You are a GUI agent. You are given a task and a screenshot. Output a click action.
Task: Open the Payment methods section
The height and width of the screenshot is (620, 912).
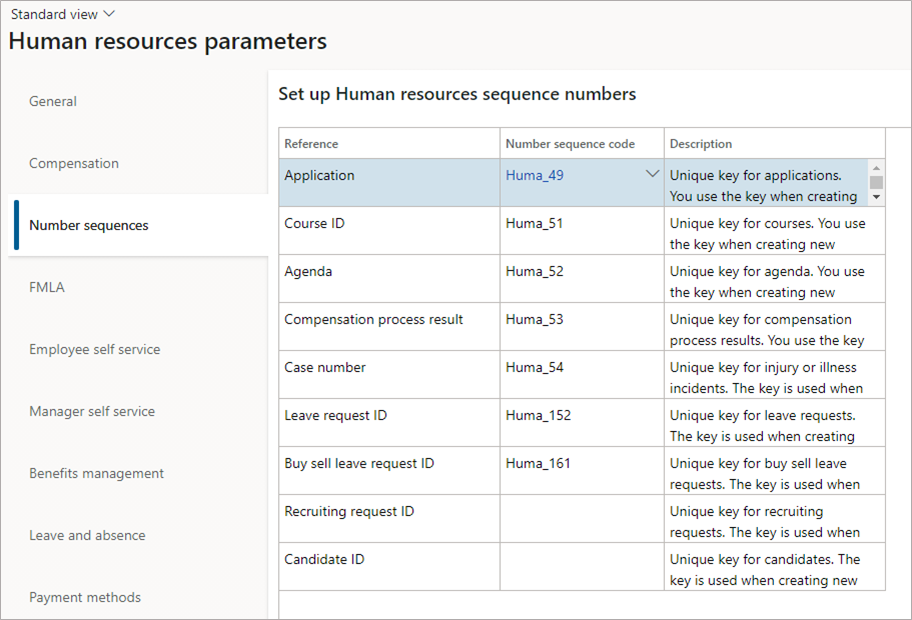pos(84,597)
